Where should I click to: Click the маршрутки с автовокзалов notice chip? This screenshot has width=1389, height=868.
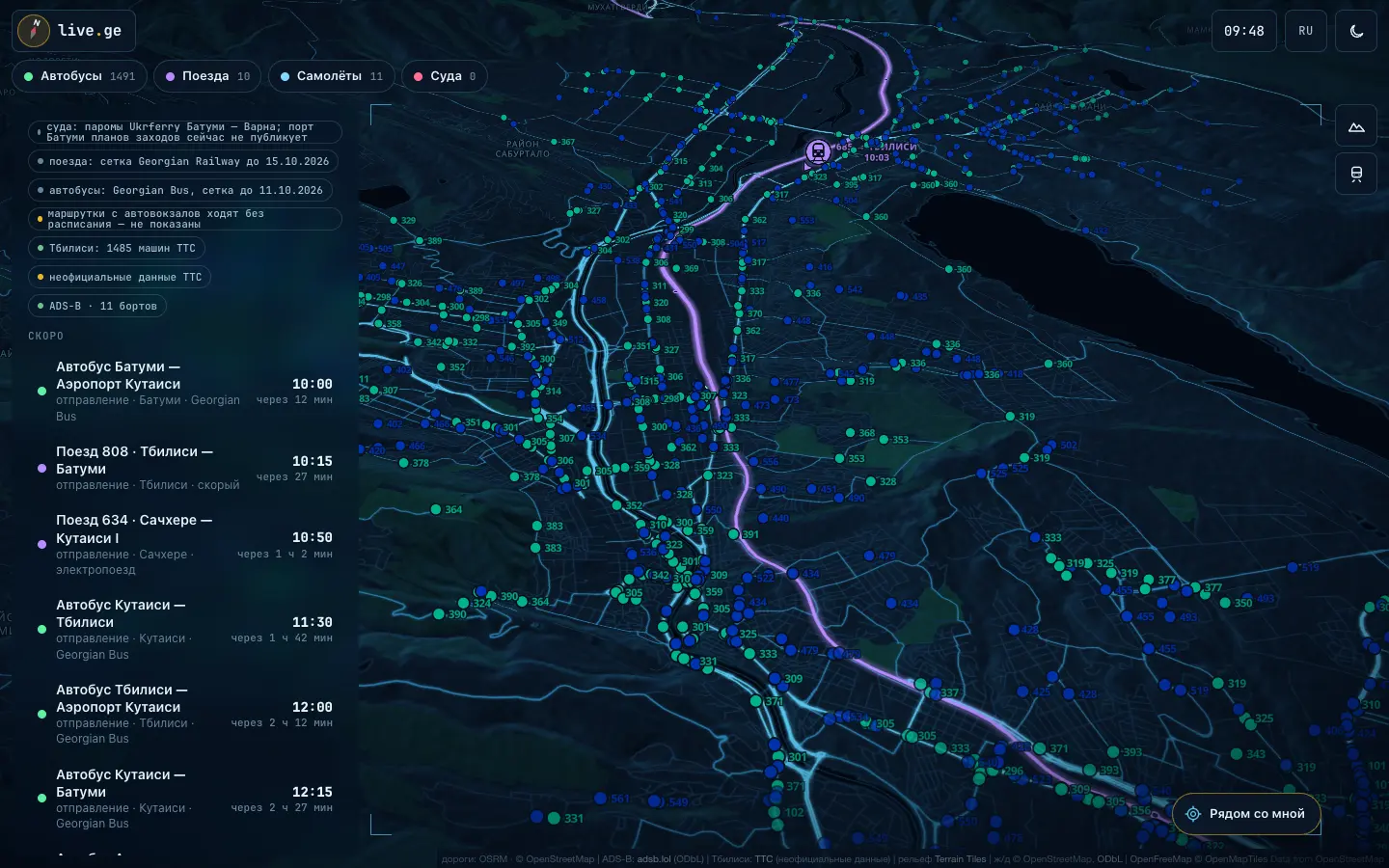(x=185, y=219)
